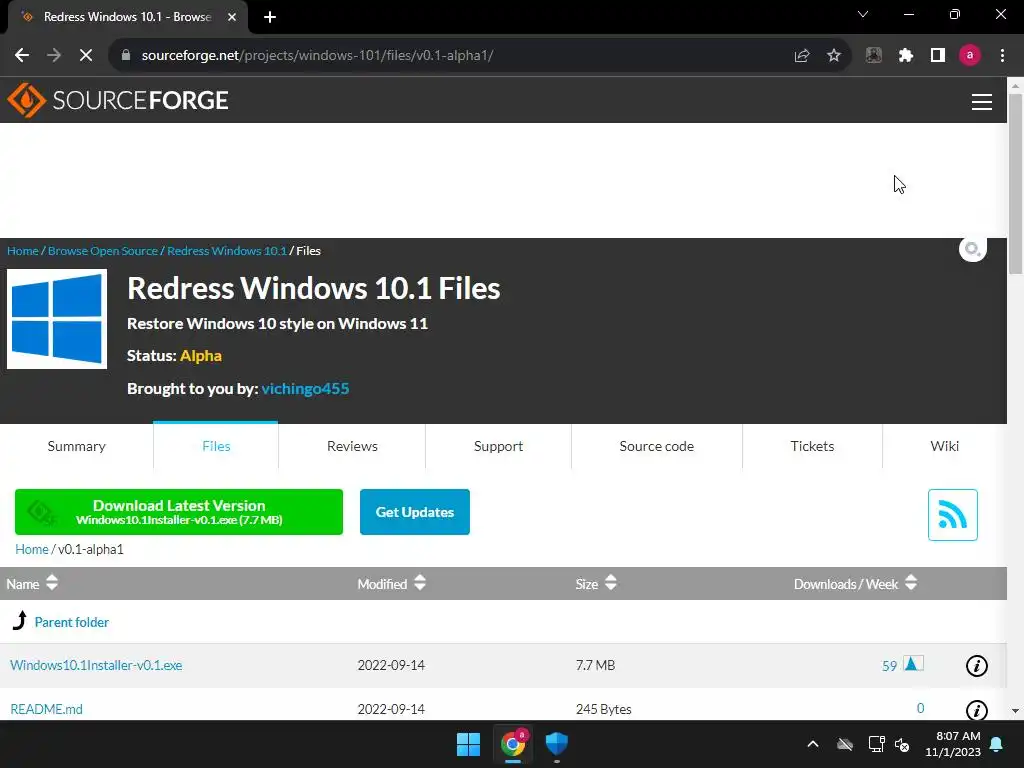This screenshot has height=768, width=1024.
Task: Click the page vertical scrollbar thumb
Action: (x=1015, y=183)
